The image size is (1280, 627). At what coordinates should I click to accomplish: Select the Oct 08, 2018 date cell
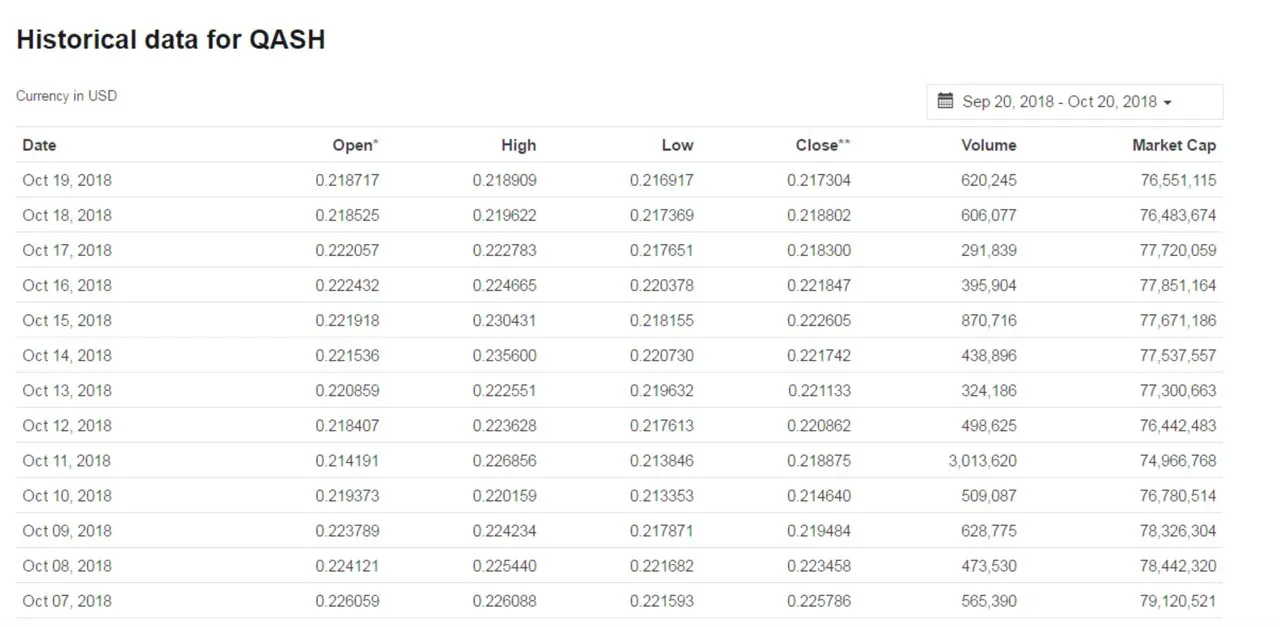(x=67, y=566)
